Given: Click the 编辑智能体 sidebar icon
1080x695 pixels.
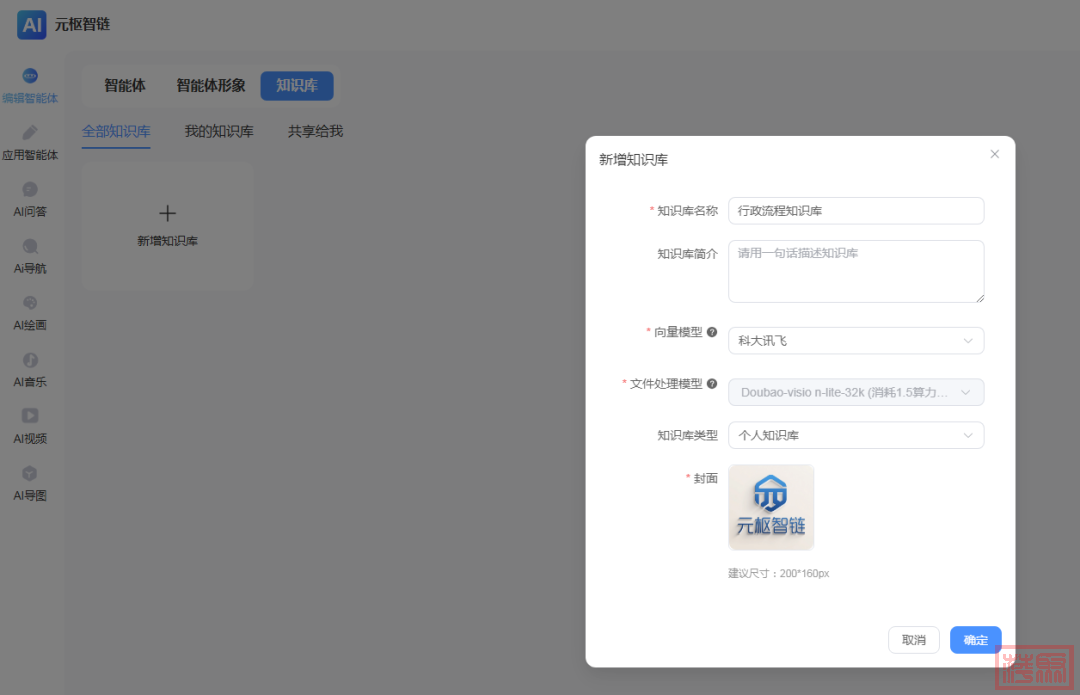Looking at the screenshot, I should (x=30, y=77).
